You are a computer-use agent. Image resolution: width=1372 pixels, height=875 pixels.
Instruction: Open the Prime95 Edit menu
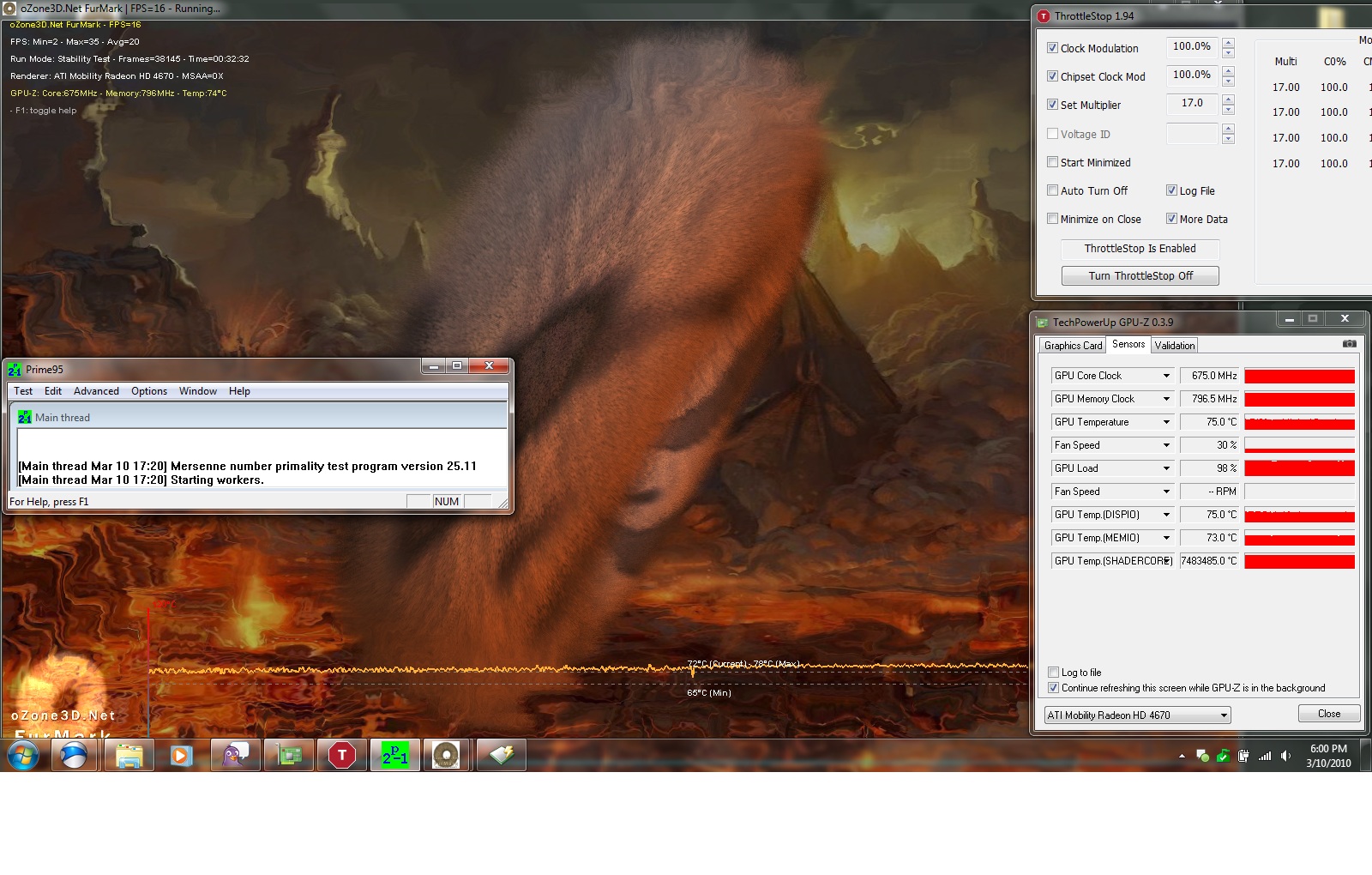click(53, 391)
